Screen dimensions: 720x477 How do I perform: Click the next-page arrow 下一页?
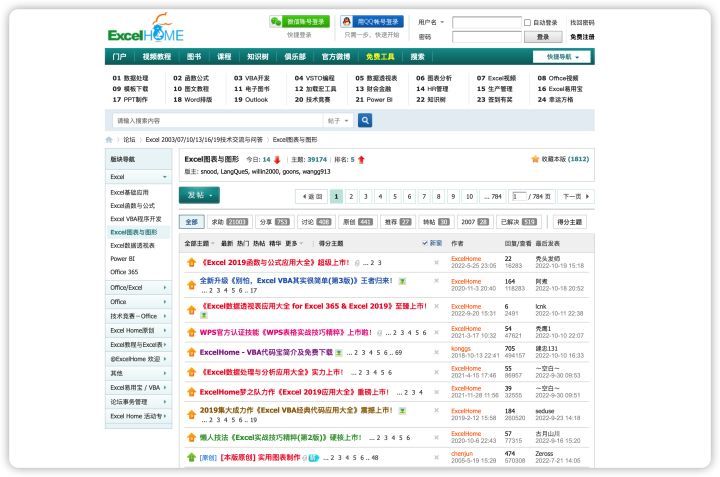click(x=576, y=196)
